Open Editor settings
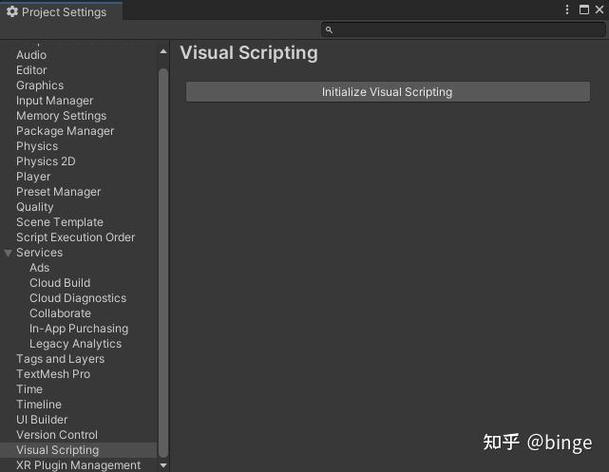The width and height of the screenshot is (609, 472). click(31, 70)
